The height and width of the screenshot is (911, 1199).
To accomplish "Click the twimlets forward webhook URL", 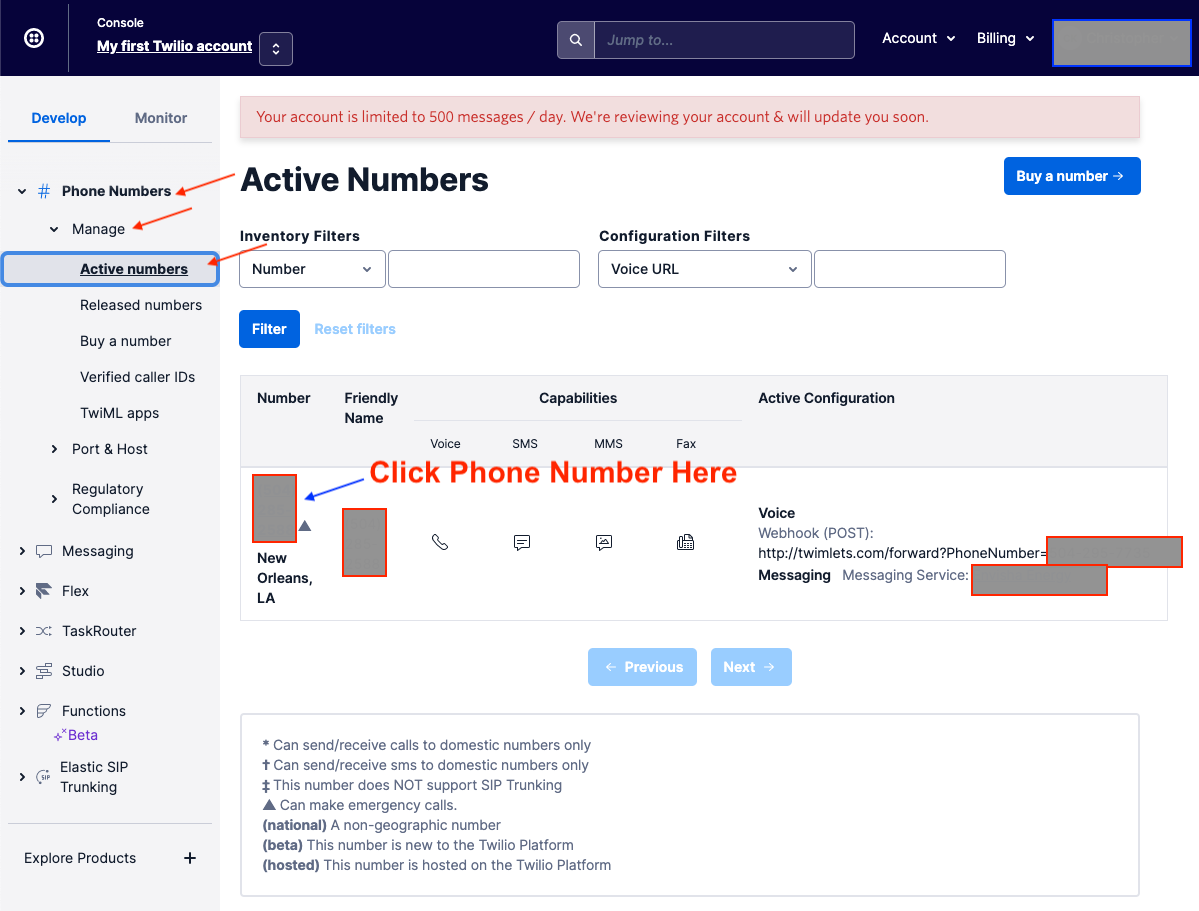I will (902, 553).
